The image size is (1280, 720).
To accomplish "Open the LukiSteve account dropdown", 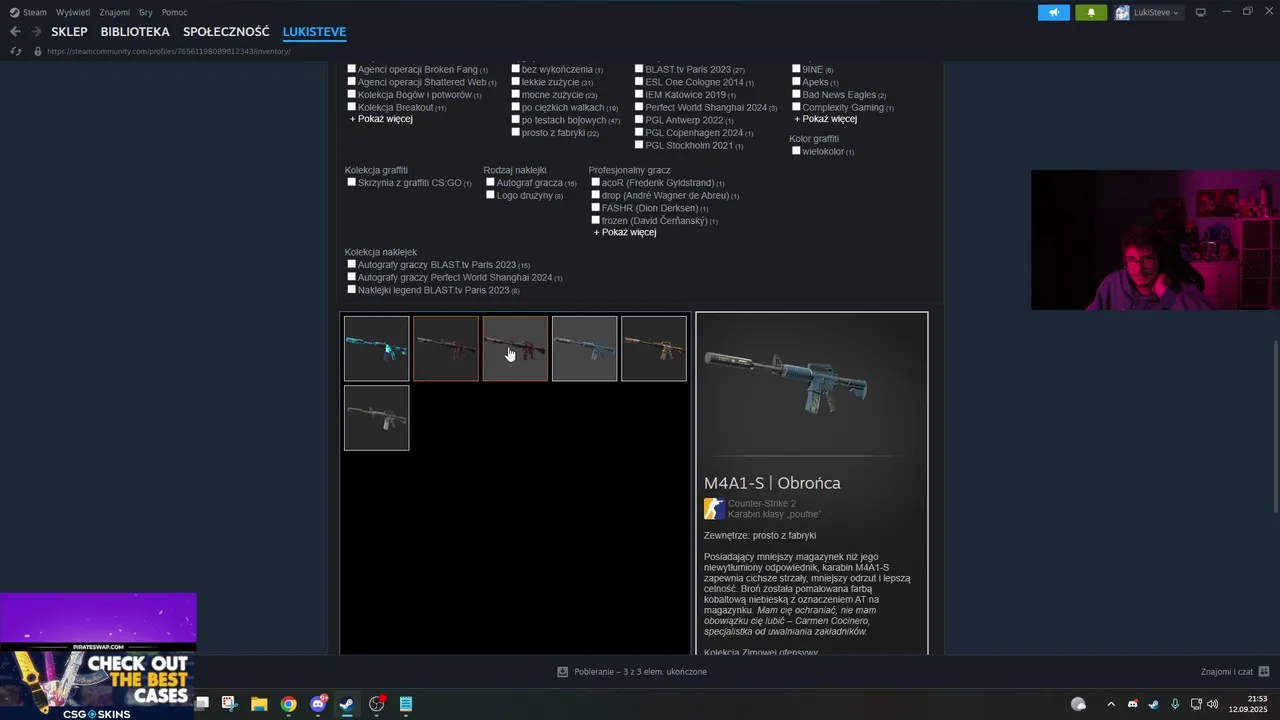I will tap(1148, 12).
